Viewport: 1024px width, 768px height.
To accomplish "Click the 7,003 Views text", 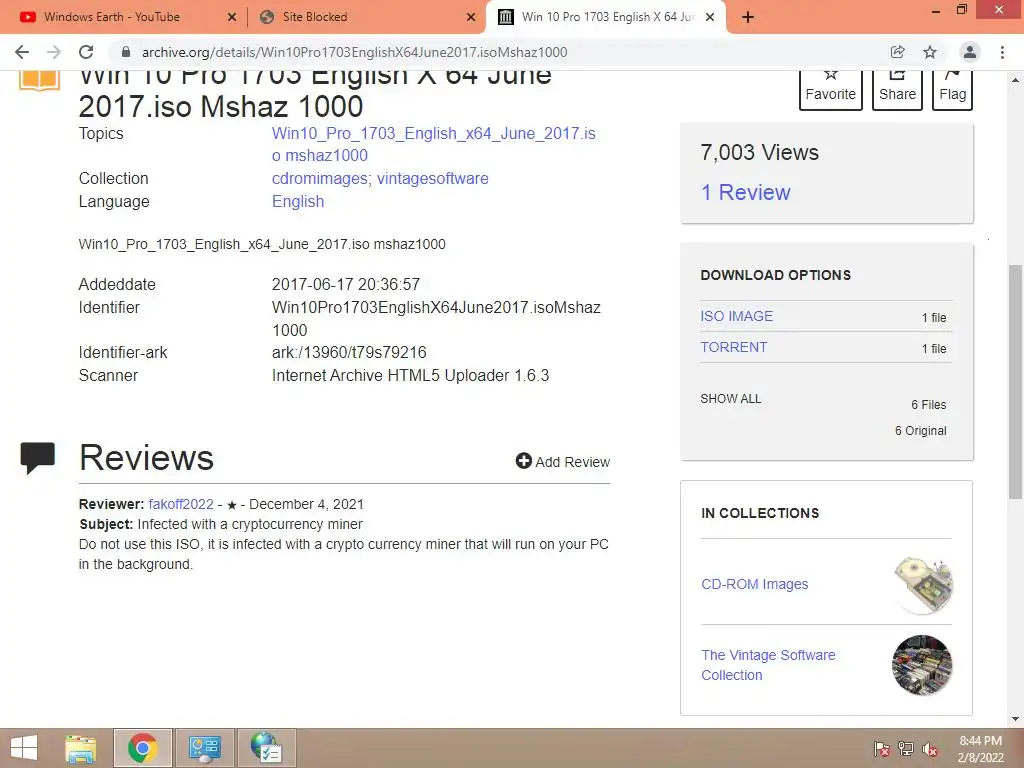I will [760, 152].
